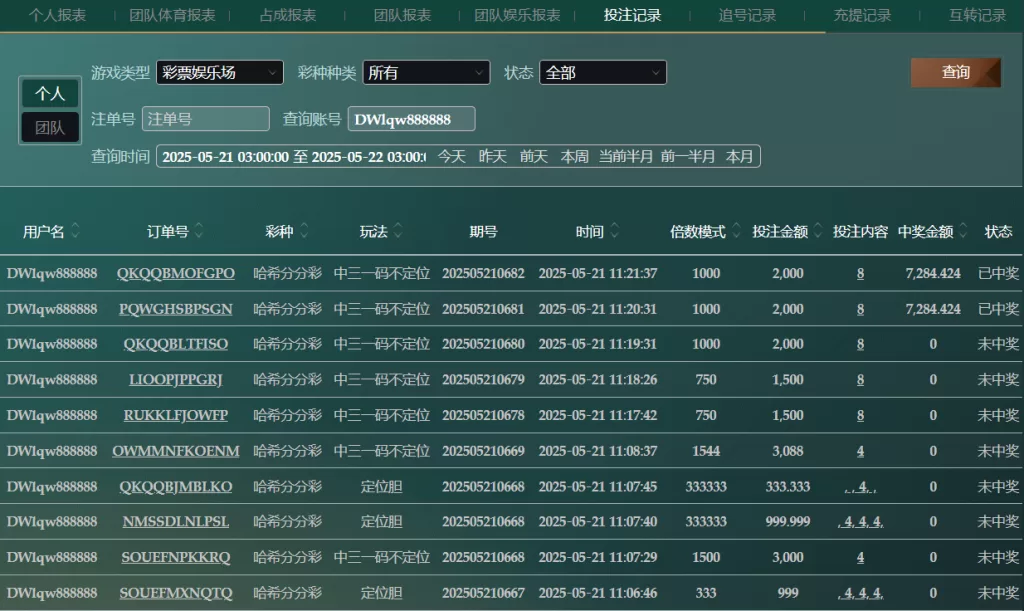Switch to 个人 view toggle
Viewport: 1024px width, 611px height.
point(50,93)
